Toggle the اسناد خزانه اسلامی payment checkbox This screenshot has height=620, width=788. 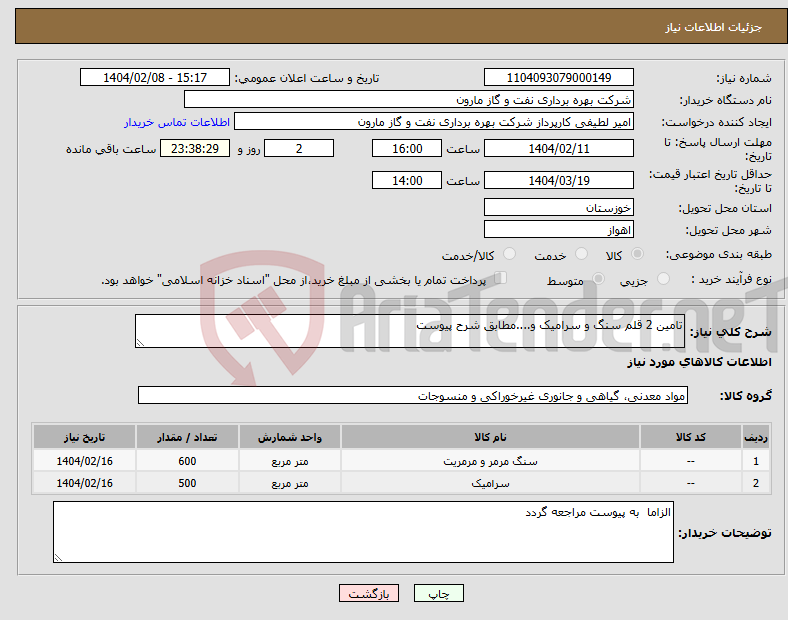[x=500, y=278]
